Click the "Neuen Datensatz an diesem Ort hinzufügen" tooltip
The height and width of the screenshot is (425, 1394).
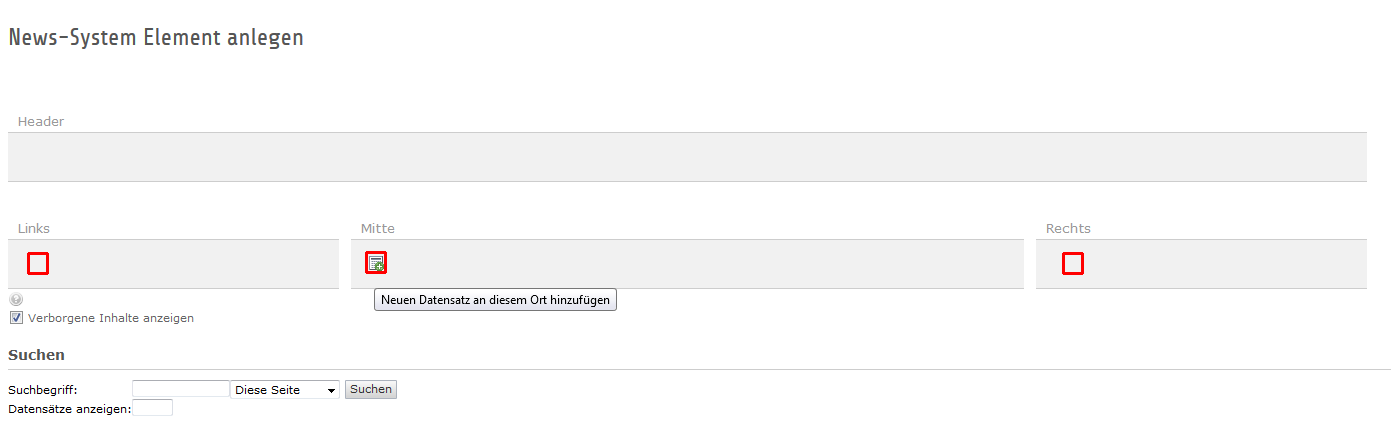(495, 299)
